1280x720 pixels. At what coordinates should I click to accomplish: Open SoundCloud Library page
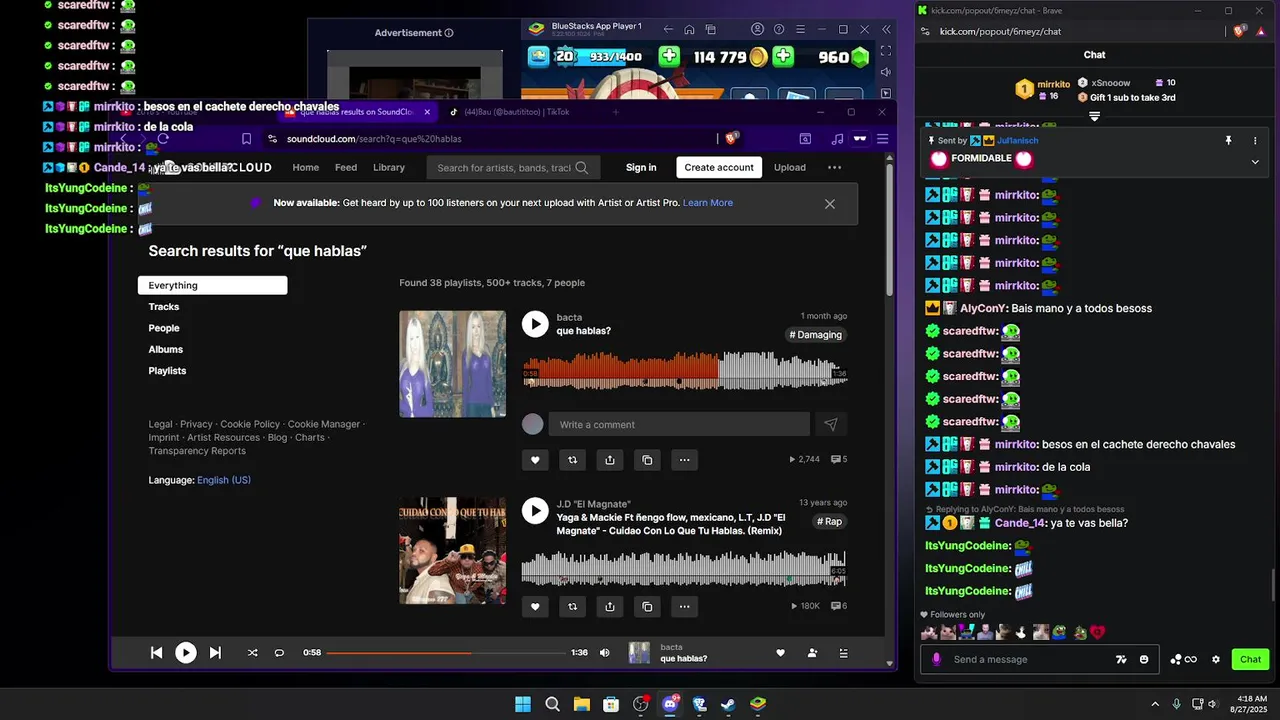point(389,167)
